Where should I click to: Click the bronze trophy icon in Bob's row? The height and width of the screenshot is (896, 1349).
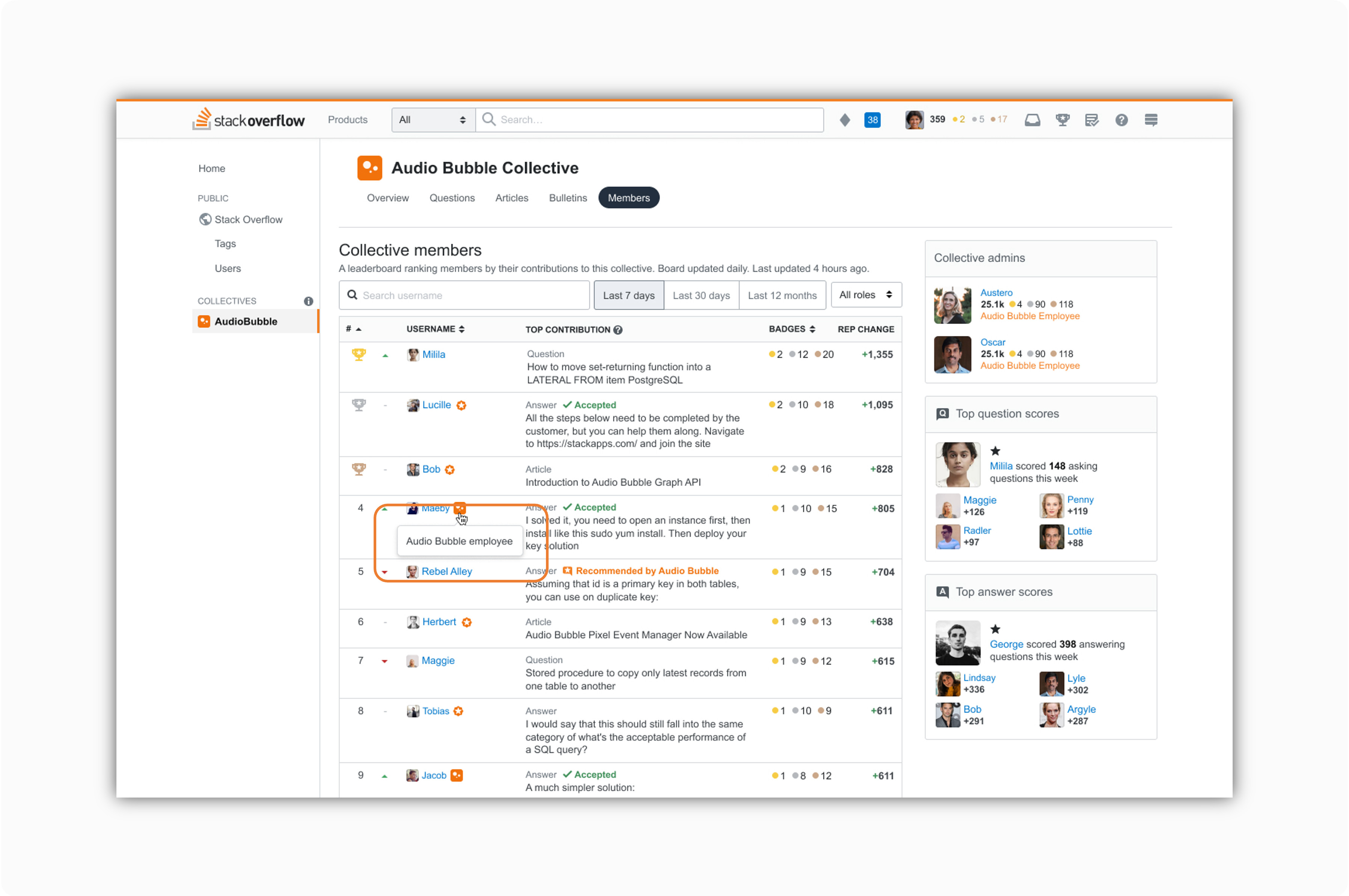coord(359,469)
